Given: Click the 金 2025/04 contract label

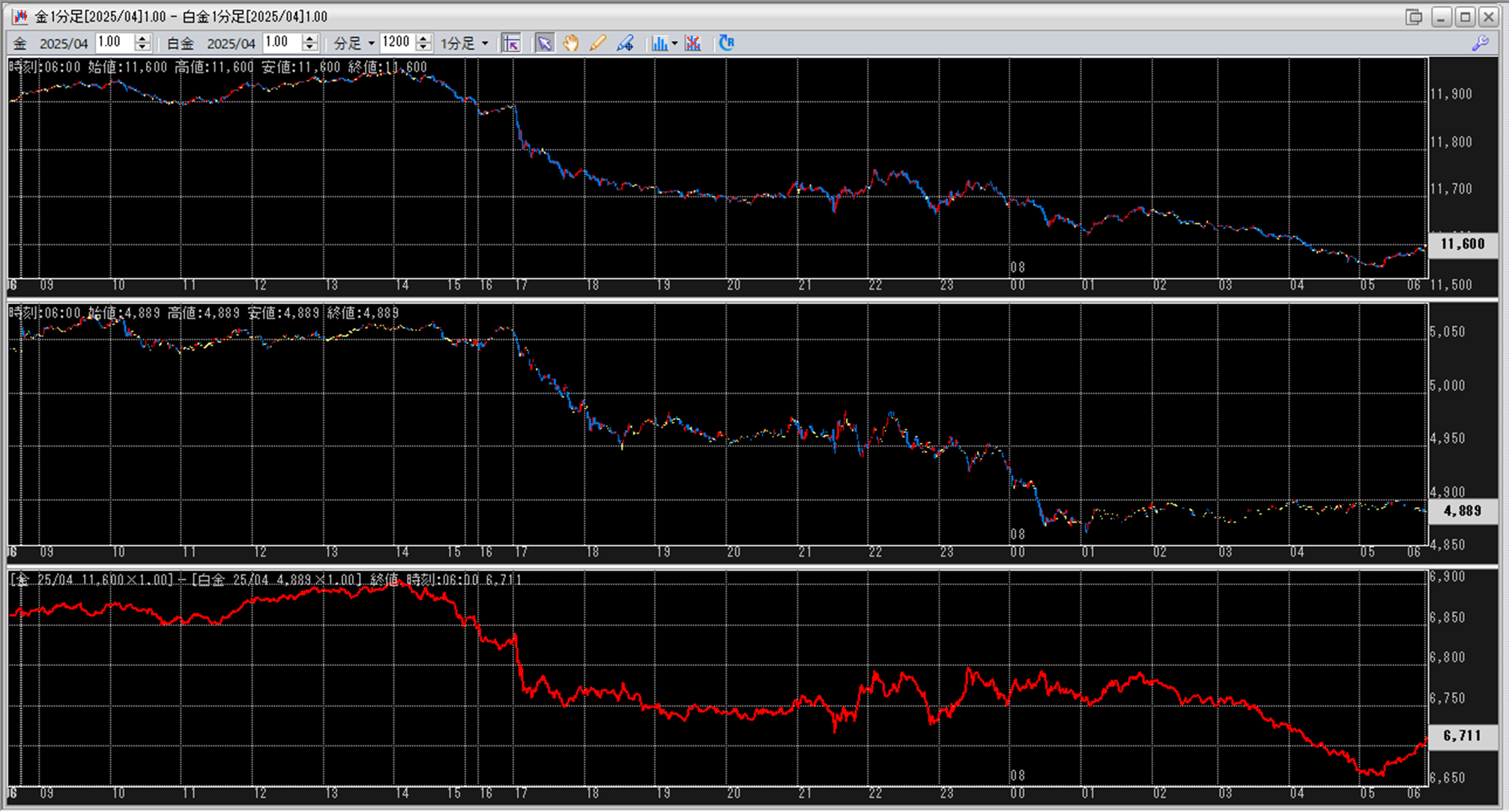Looking at the screenshot, I should click(51, 43).
